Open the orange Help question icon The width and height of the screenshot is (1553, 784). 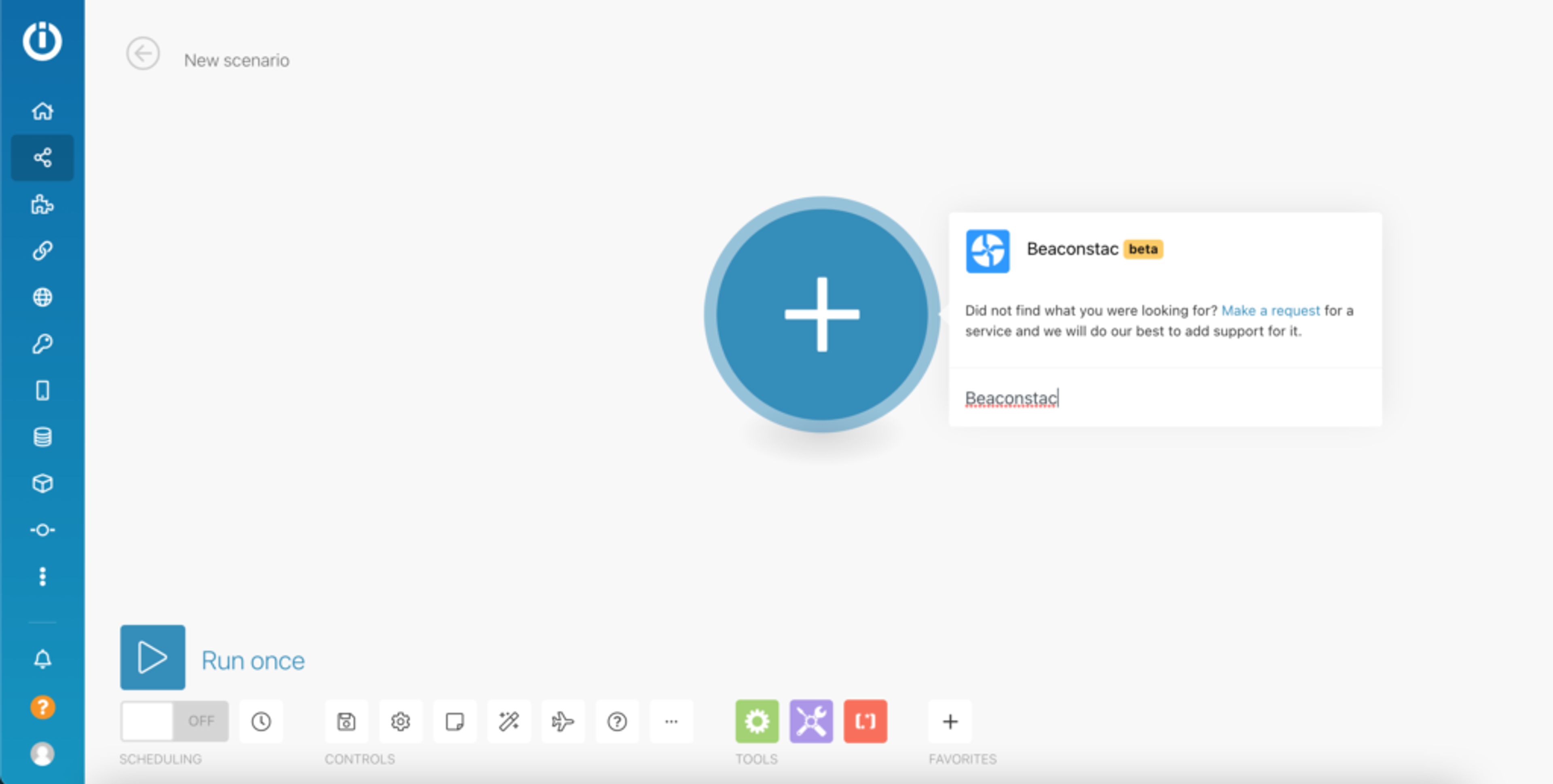(42, 708)
